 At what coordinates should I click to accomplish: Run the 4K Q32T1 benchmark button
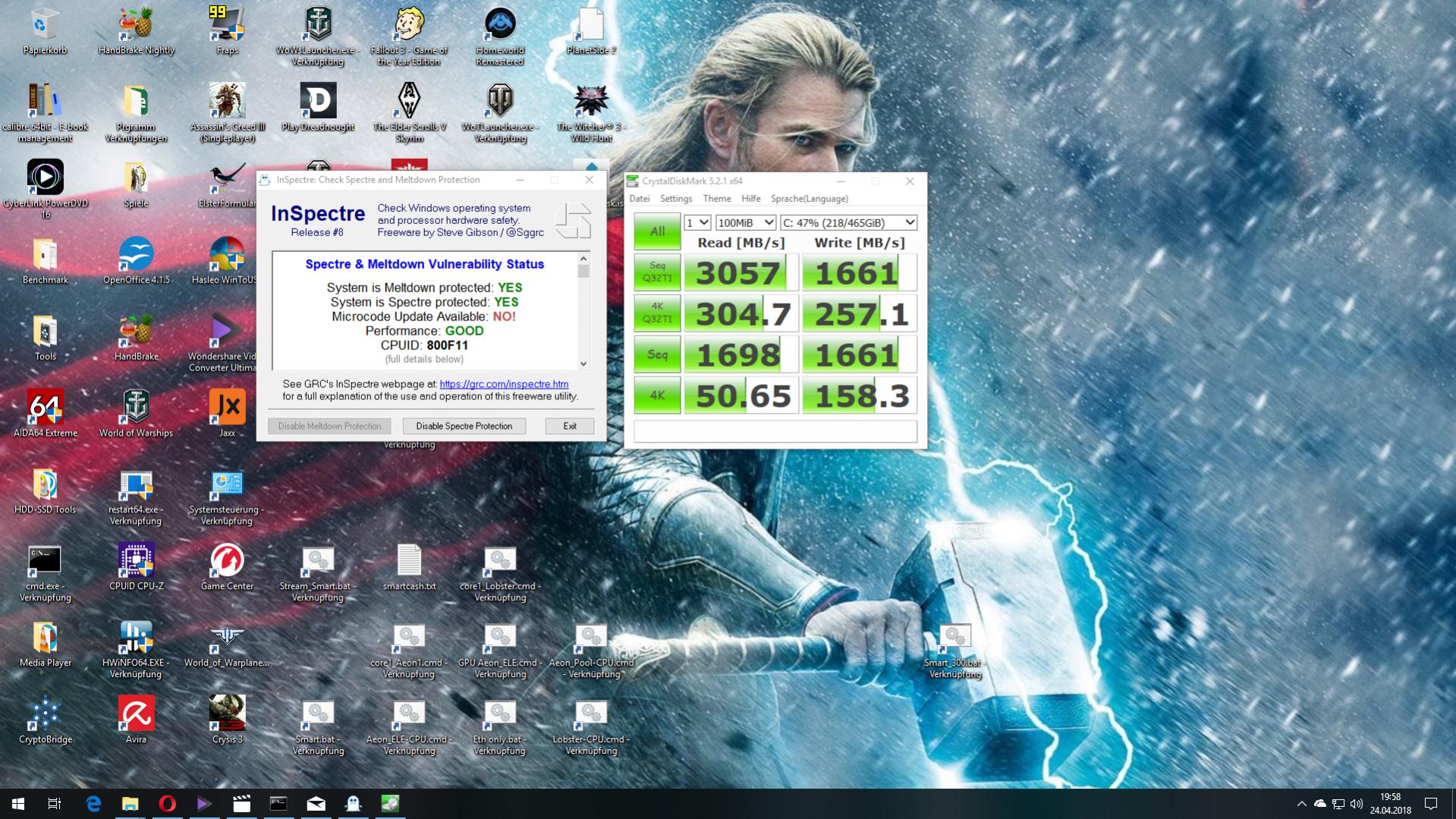tap(657, 313)
